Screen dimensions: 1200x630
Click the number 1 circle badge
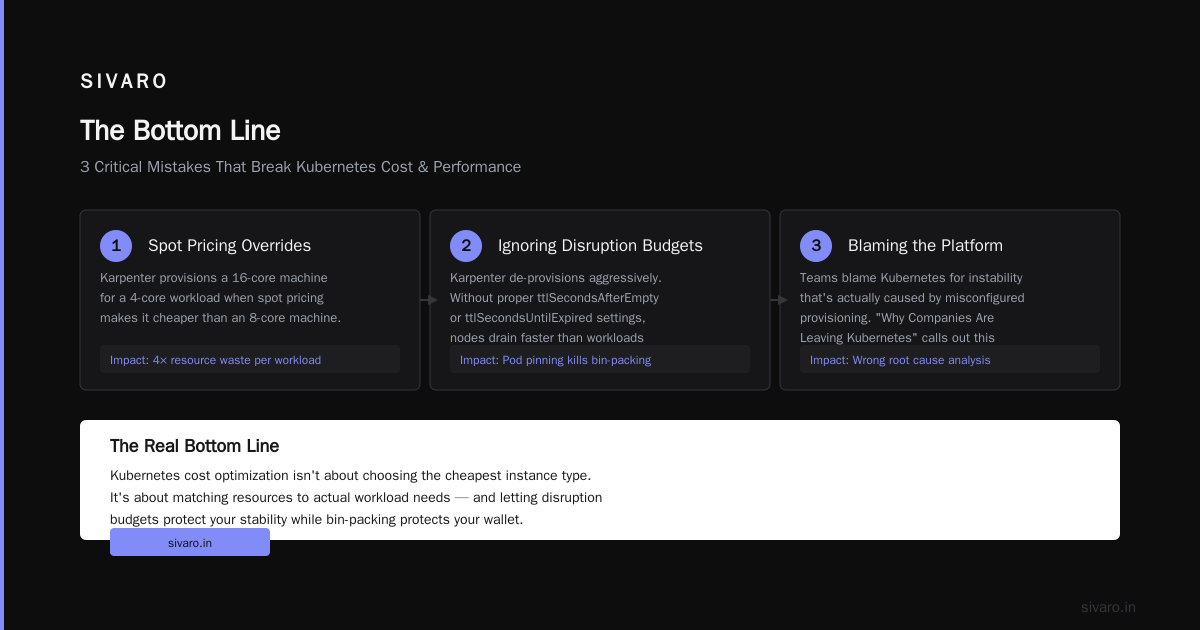(116, 246)
